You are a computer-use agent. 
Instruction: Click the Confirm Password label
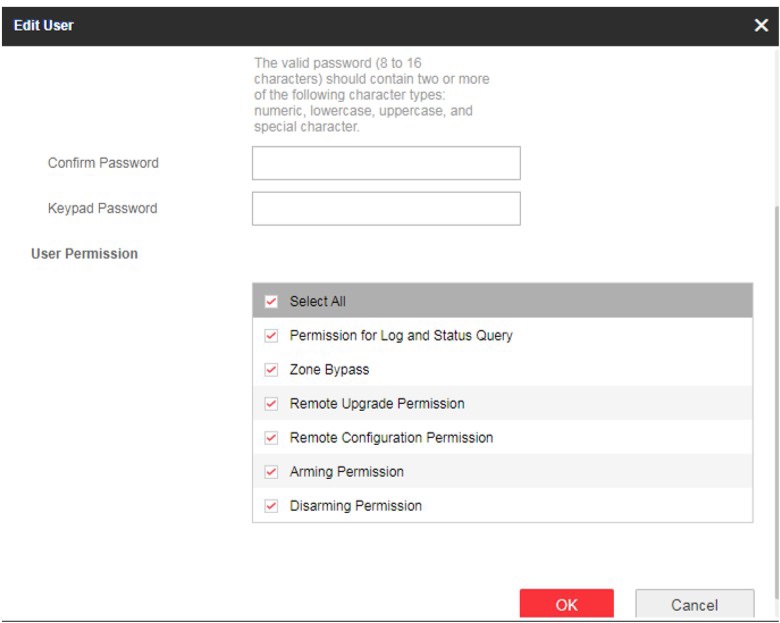103,163
